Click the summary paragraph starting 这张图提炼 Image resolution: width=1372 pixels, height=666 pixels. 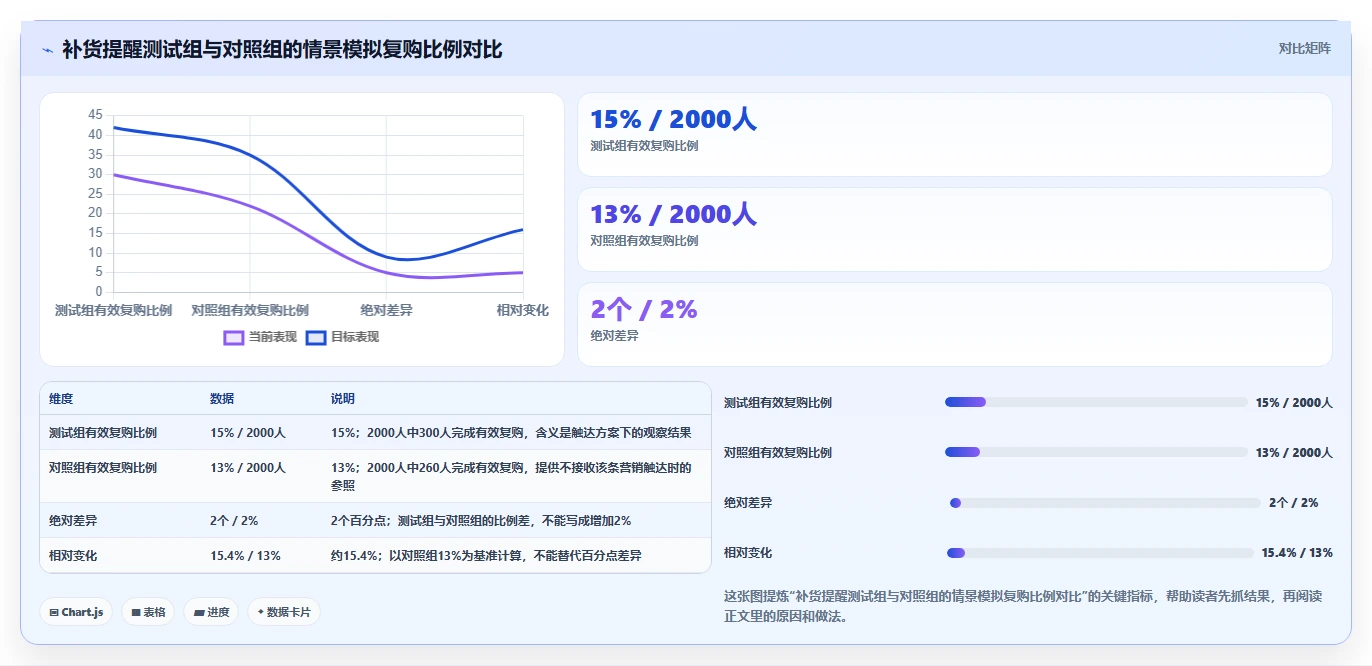(1025, 606)
